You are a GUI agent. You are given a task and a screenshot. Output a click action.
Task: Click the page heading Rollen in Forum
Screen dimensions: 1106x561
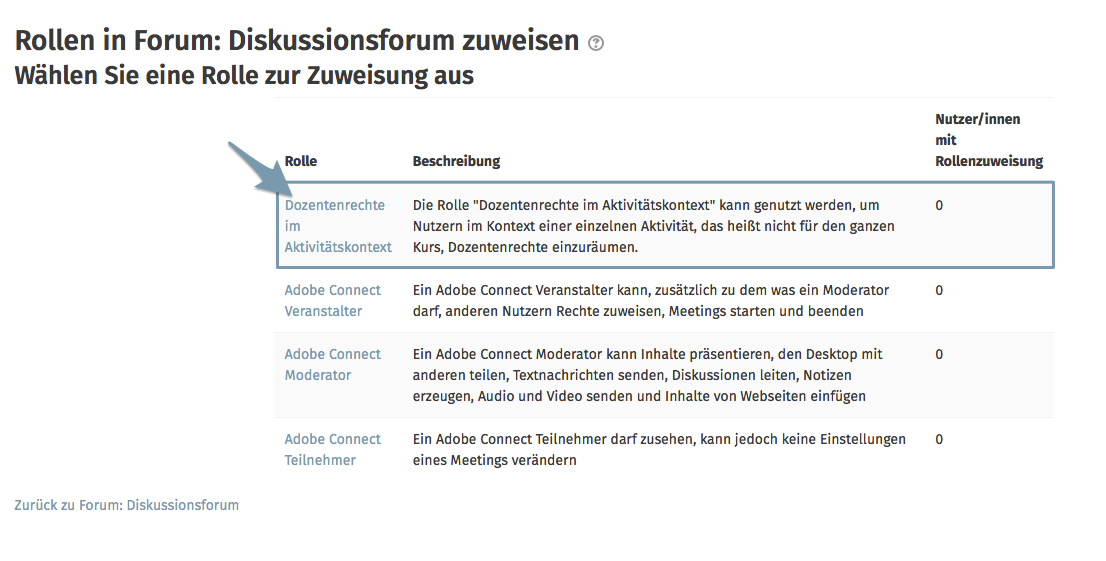click(x=297, y=41)
